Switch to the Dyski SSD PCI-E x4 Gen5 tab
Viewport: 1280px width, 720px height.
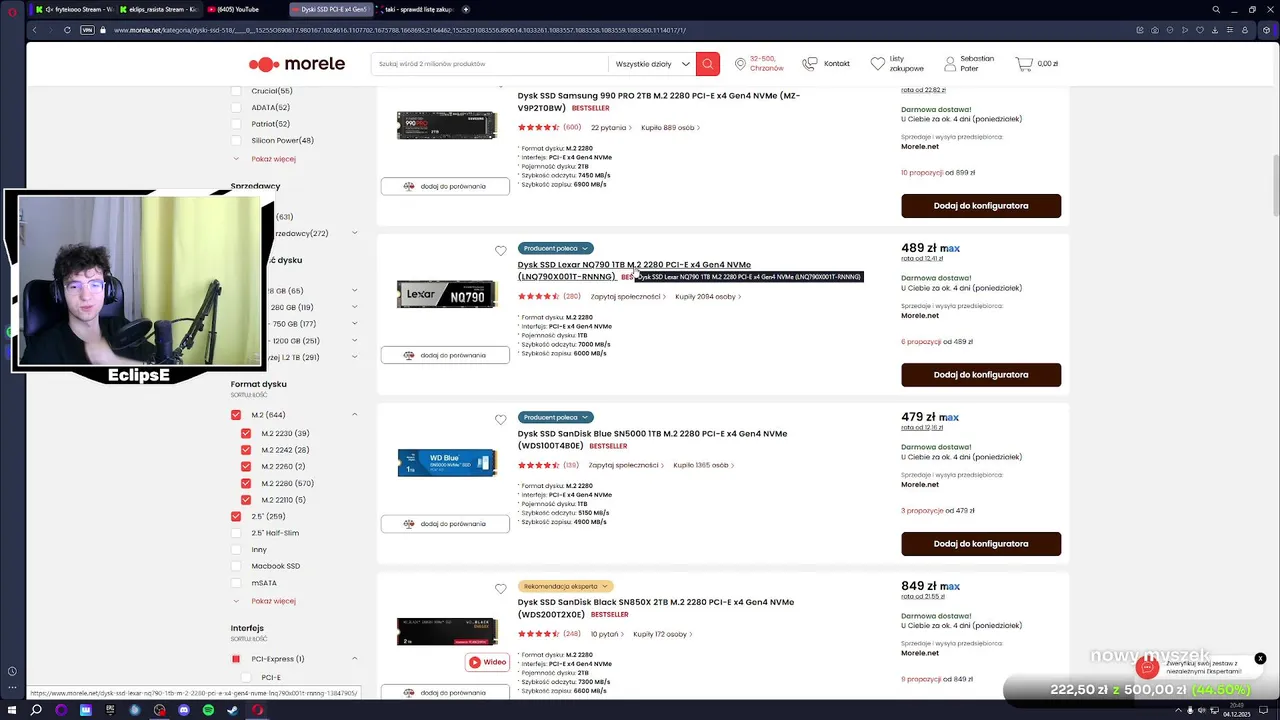[x=332, y=9]
